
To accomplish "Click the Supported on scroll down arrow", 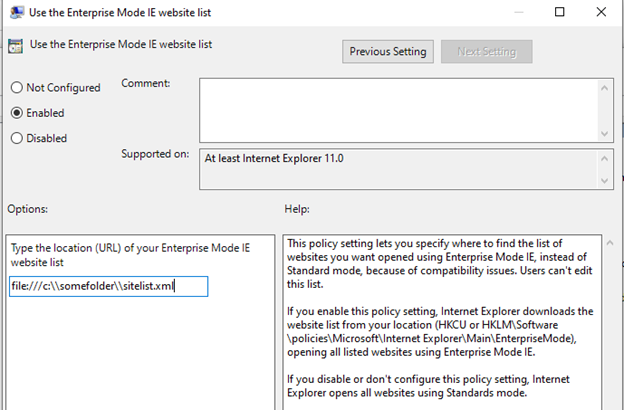I will click(x=605, y=180).
